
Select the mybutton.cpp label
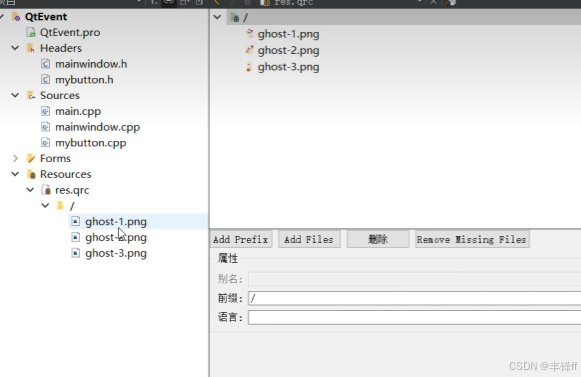click(x=91, y=143)
